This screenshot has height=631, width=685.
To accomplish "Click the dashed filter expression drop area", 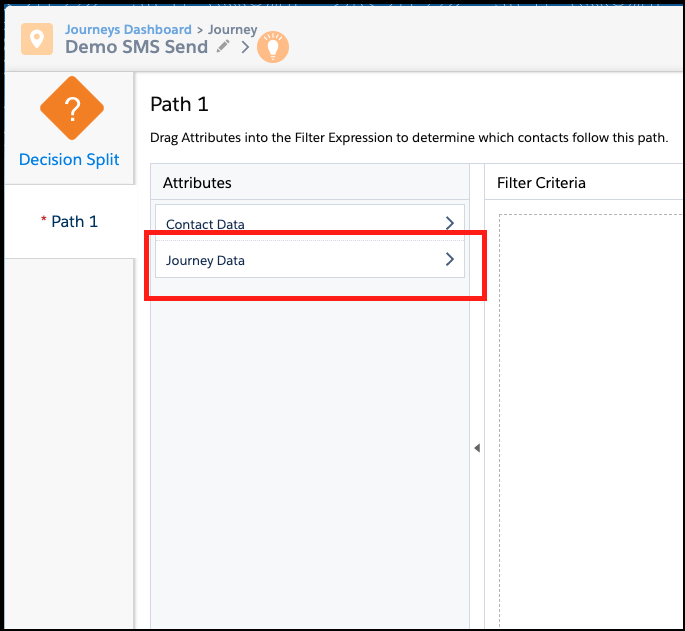I will click(592, 420).
